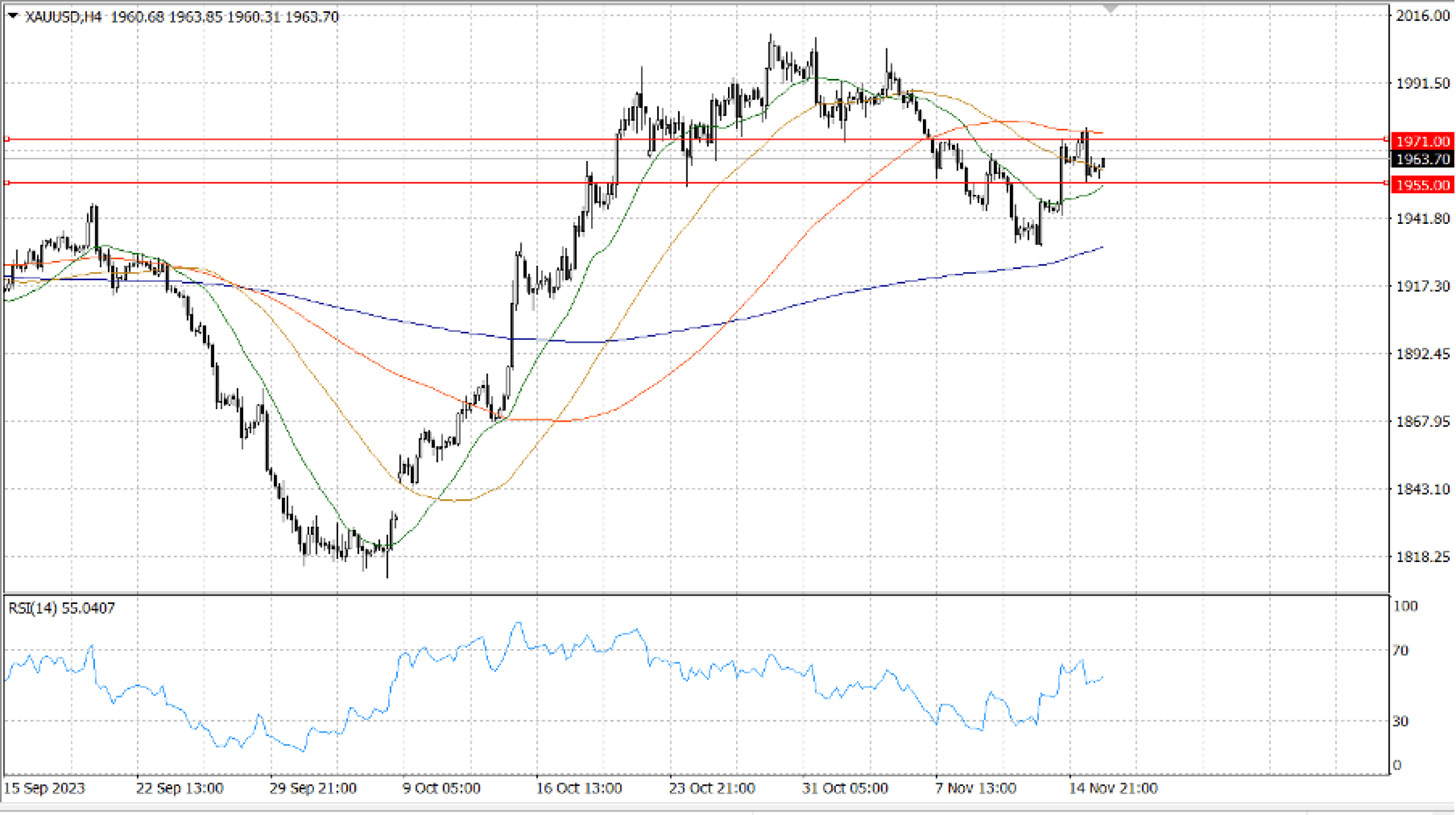The image size is (1456, 815).
Task: Click the dropdown arrow beside XAUUSD,H4
Action: 13,16
